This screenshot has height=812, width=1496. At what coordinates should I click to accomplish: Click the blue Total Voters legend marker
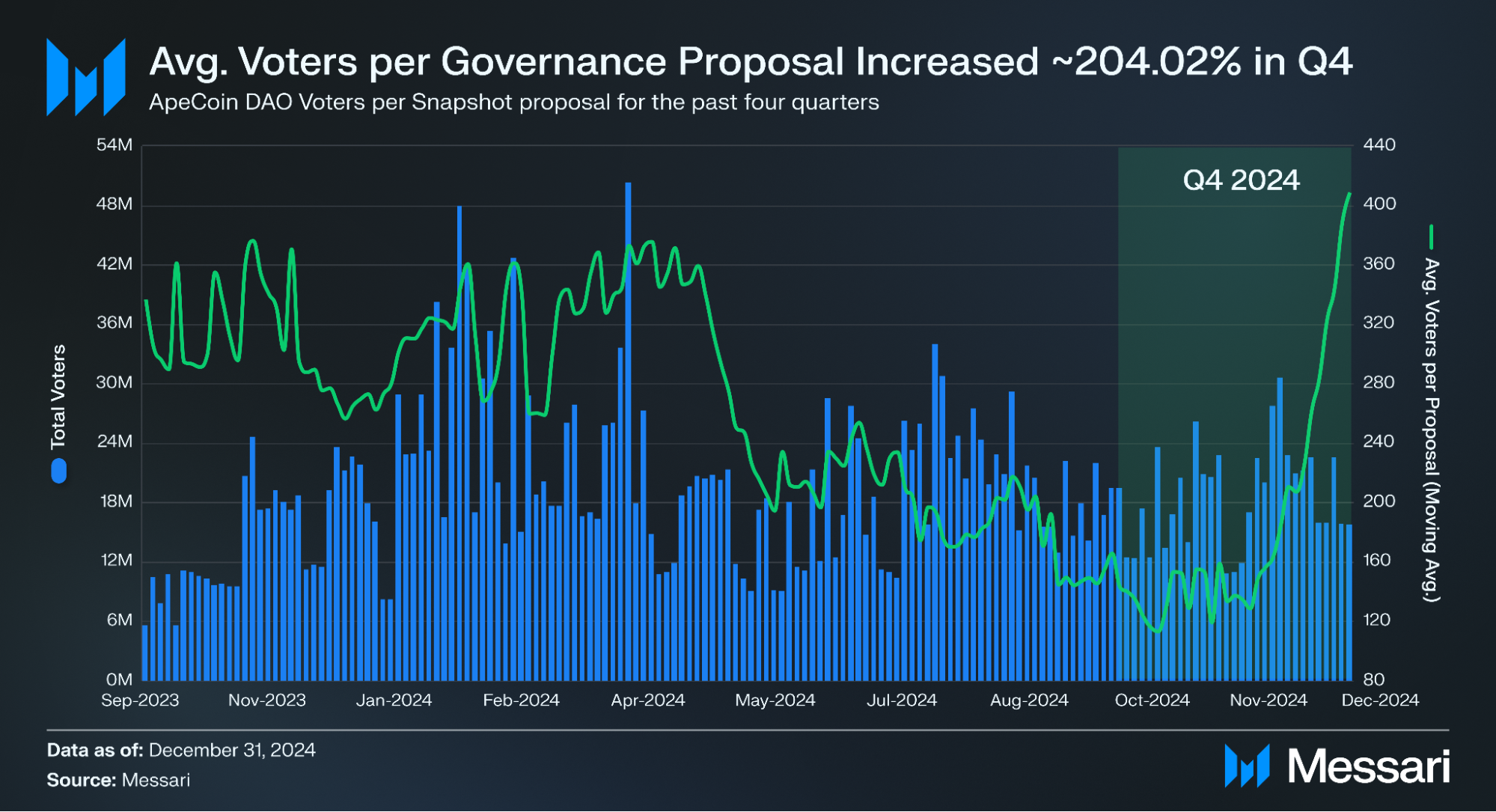[x=59, y=471]
